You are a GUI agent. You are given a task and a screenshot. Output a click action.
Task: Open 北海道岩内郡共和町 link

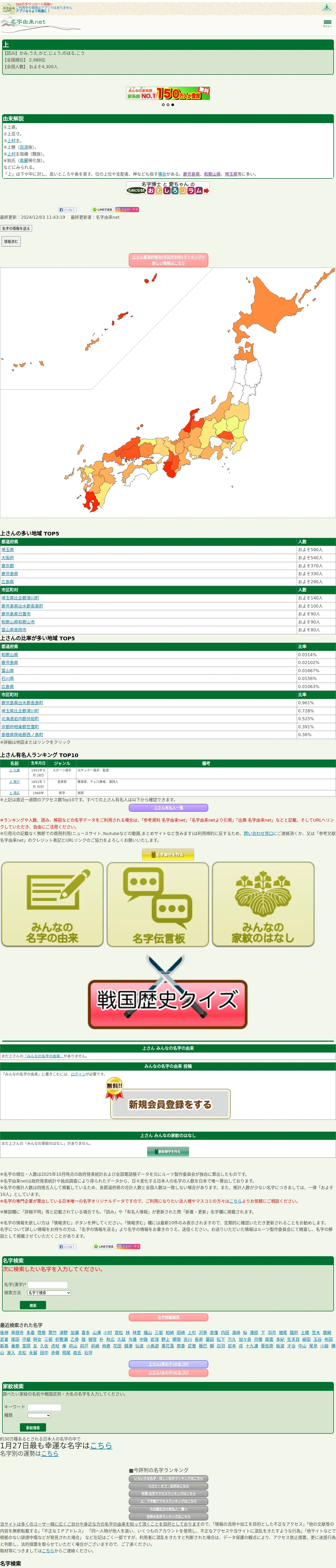20,719
